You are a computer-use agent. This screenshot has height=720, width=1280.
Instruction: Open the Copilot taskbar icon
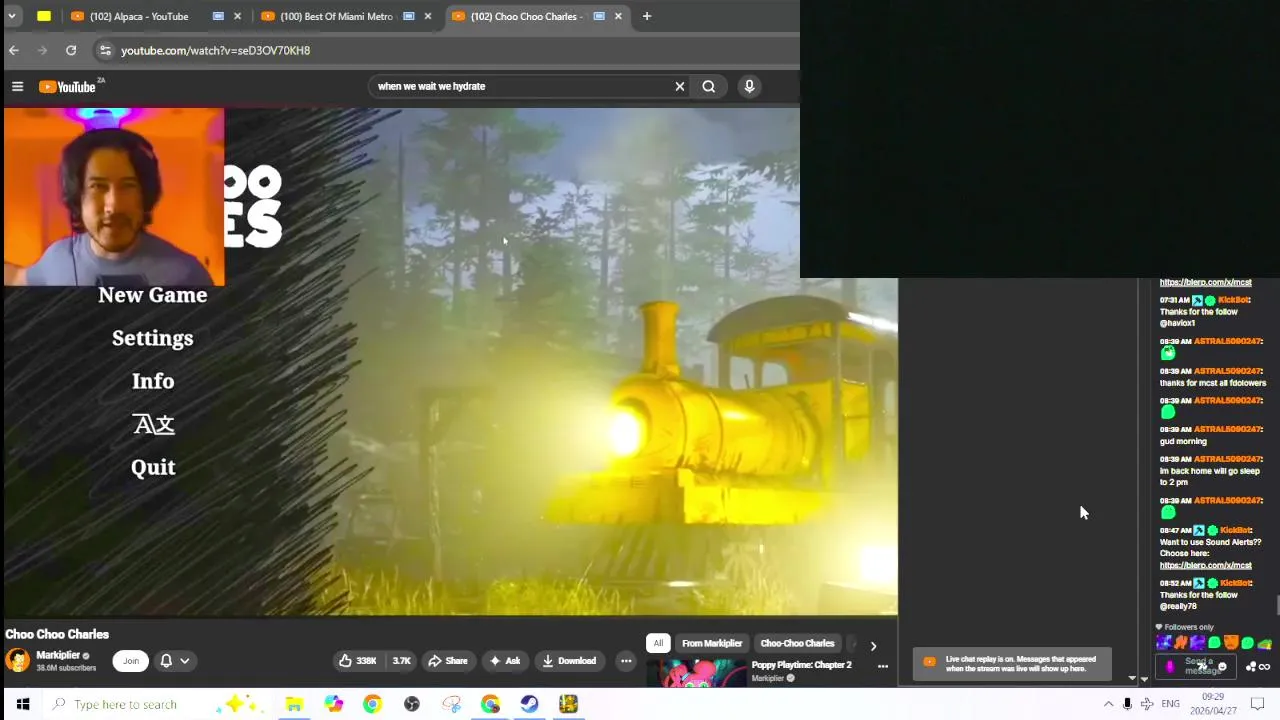pos(333,704)
